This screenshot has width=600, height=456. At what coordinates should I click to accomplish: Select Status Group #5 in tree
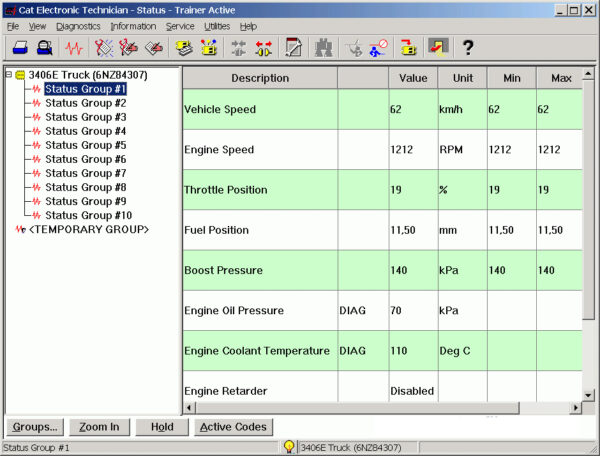pos(85,145)
